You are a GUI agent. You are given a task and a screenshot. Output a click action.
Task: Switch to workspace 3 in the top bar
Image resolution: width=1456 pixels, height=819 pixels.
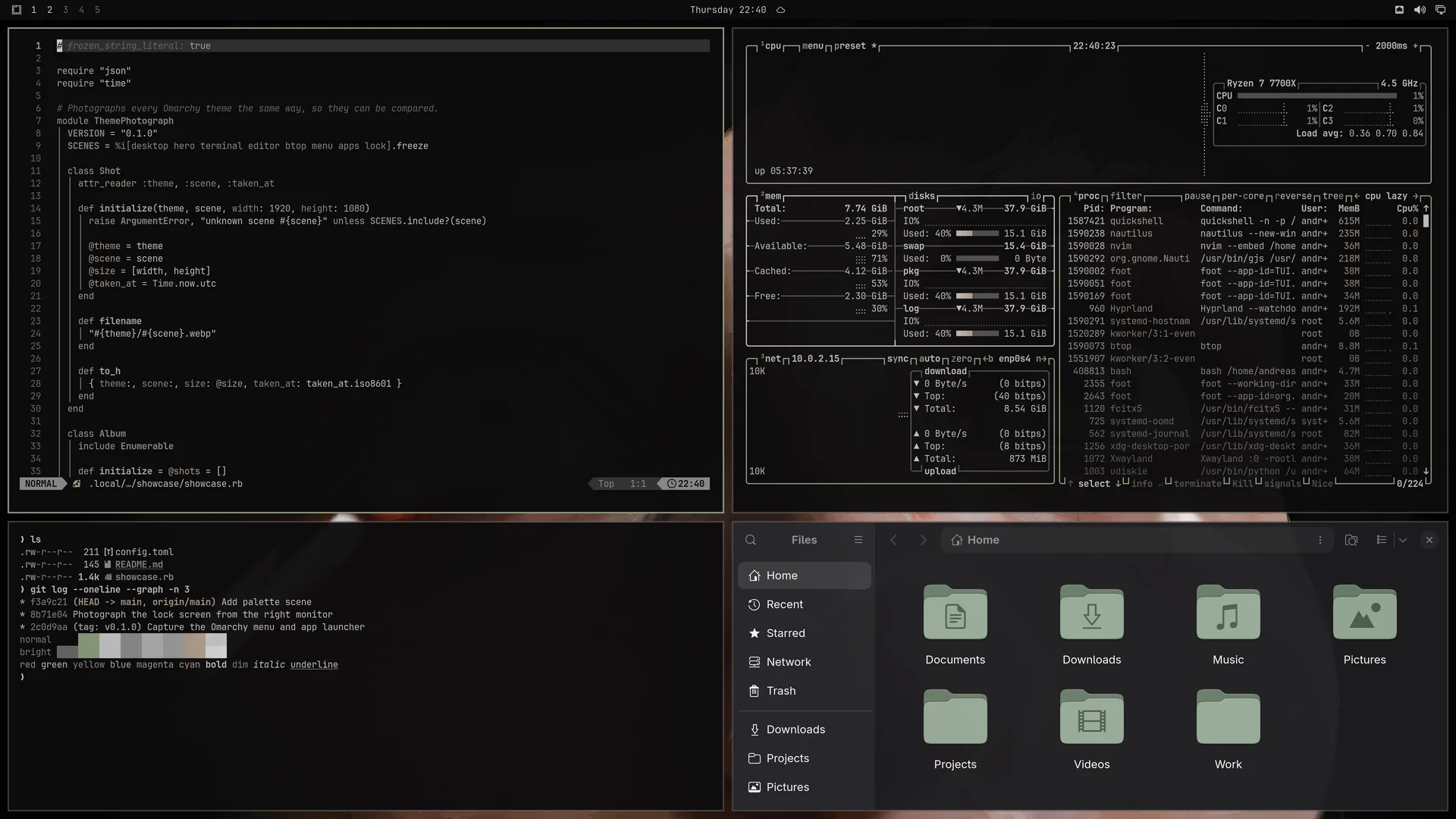pos(65,10)
